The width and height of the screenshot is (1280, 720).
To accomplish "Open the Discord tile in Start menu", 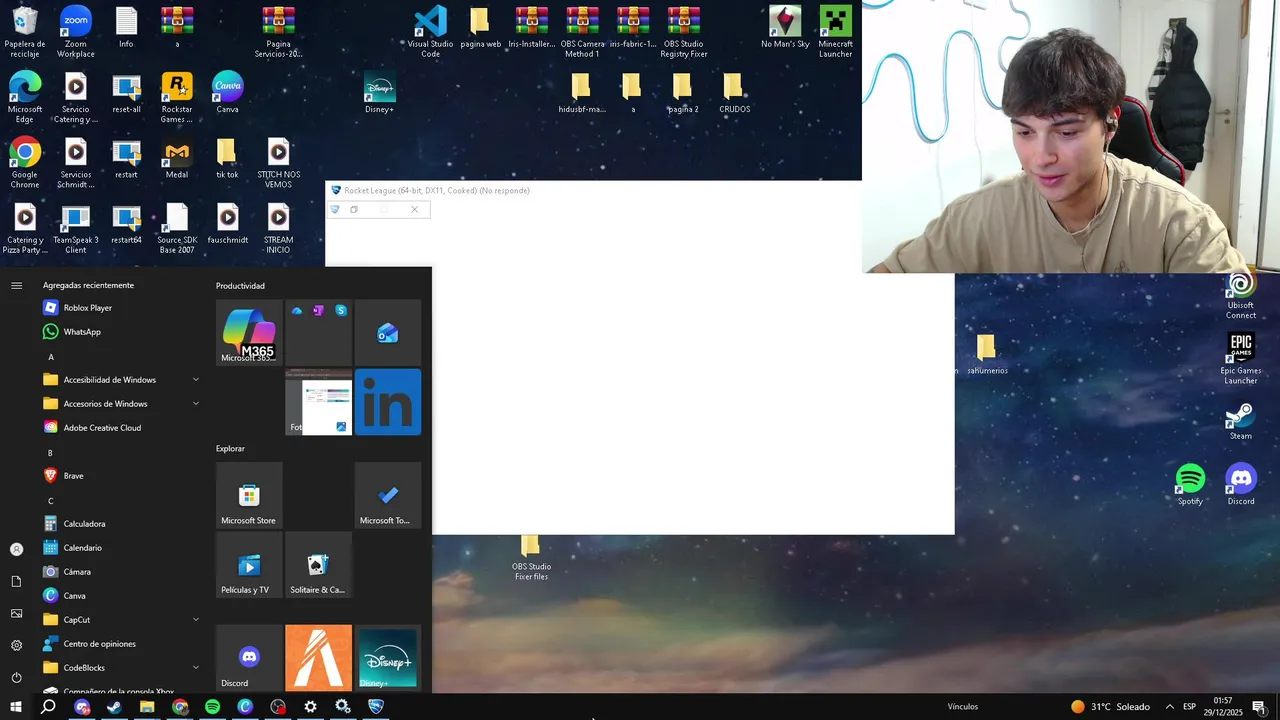I will point(249,658).
